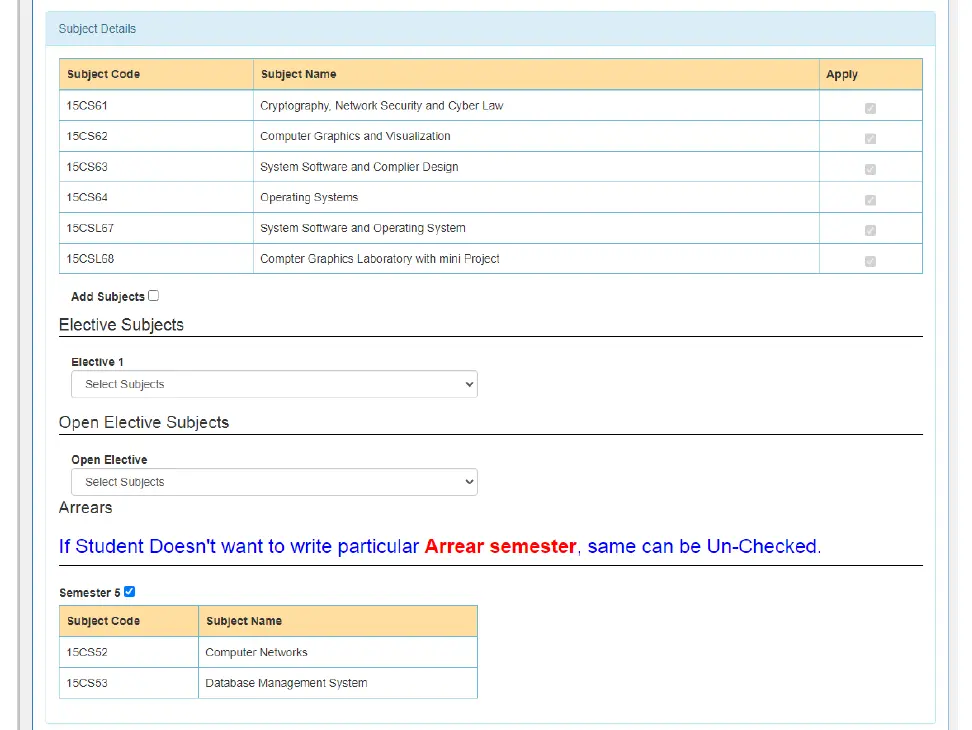This screenshot has height=730, width=972.
Task: Click the Add Subjects label
Action: pyautogui.click(x=107, y=297)
